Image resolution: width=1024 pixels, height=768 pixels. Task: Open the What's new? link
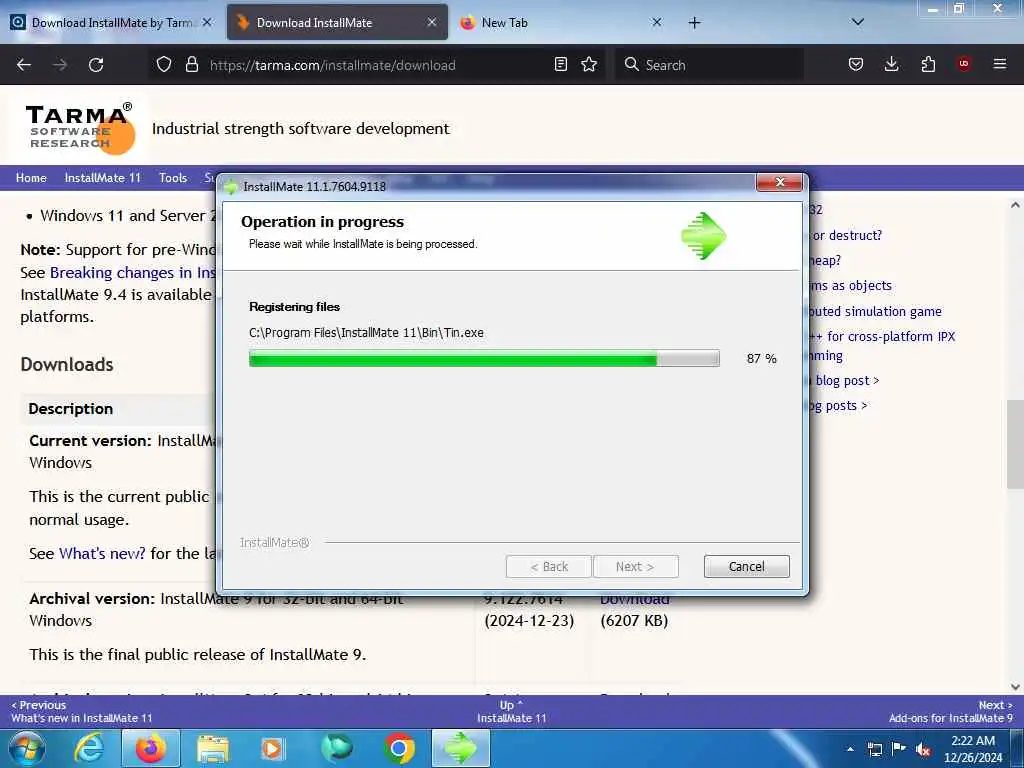point(103,553)
